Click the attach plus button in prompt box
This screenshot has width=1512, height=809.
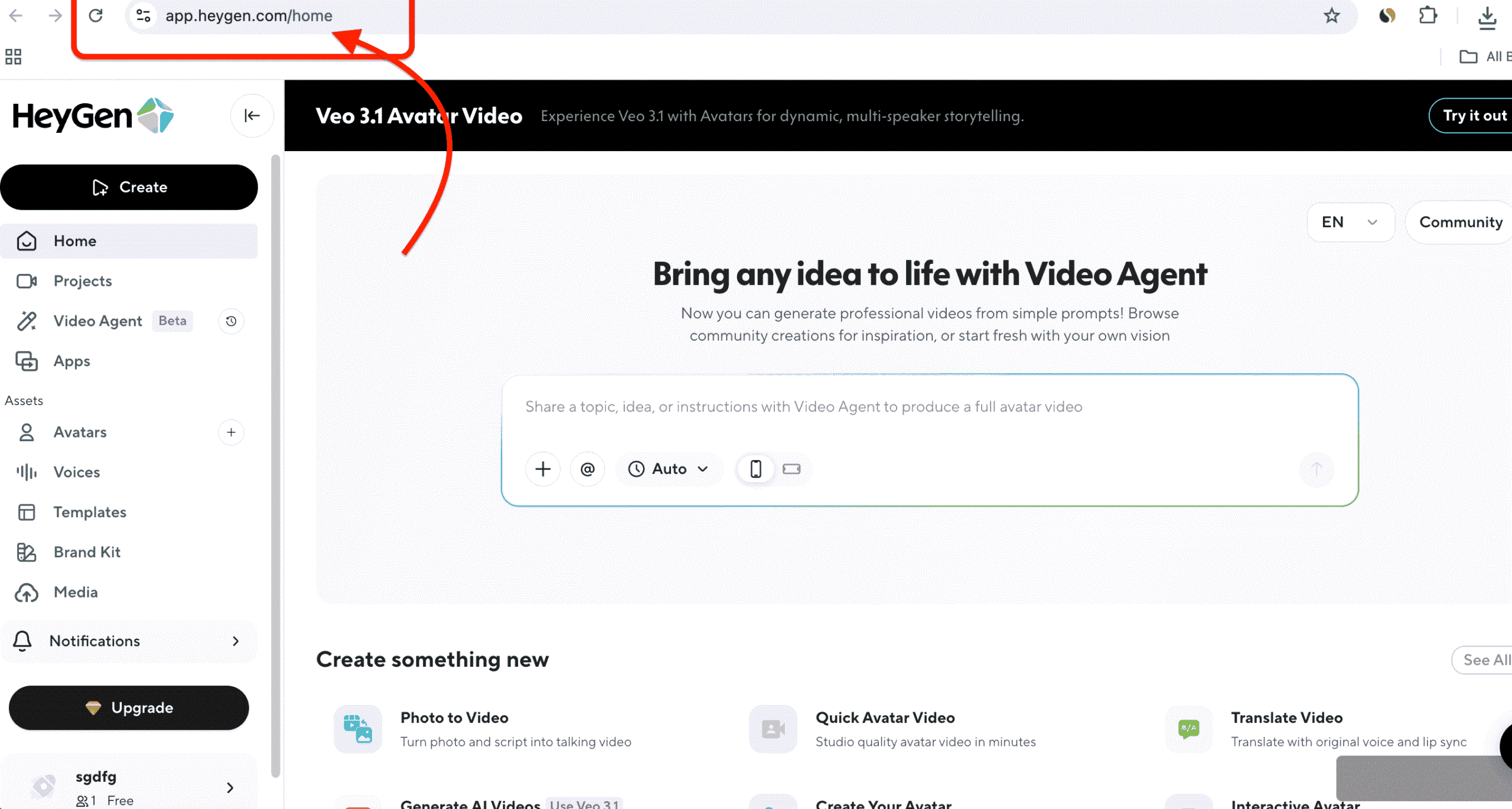click(x=542, y=469)
